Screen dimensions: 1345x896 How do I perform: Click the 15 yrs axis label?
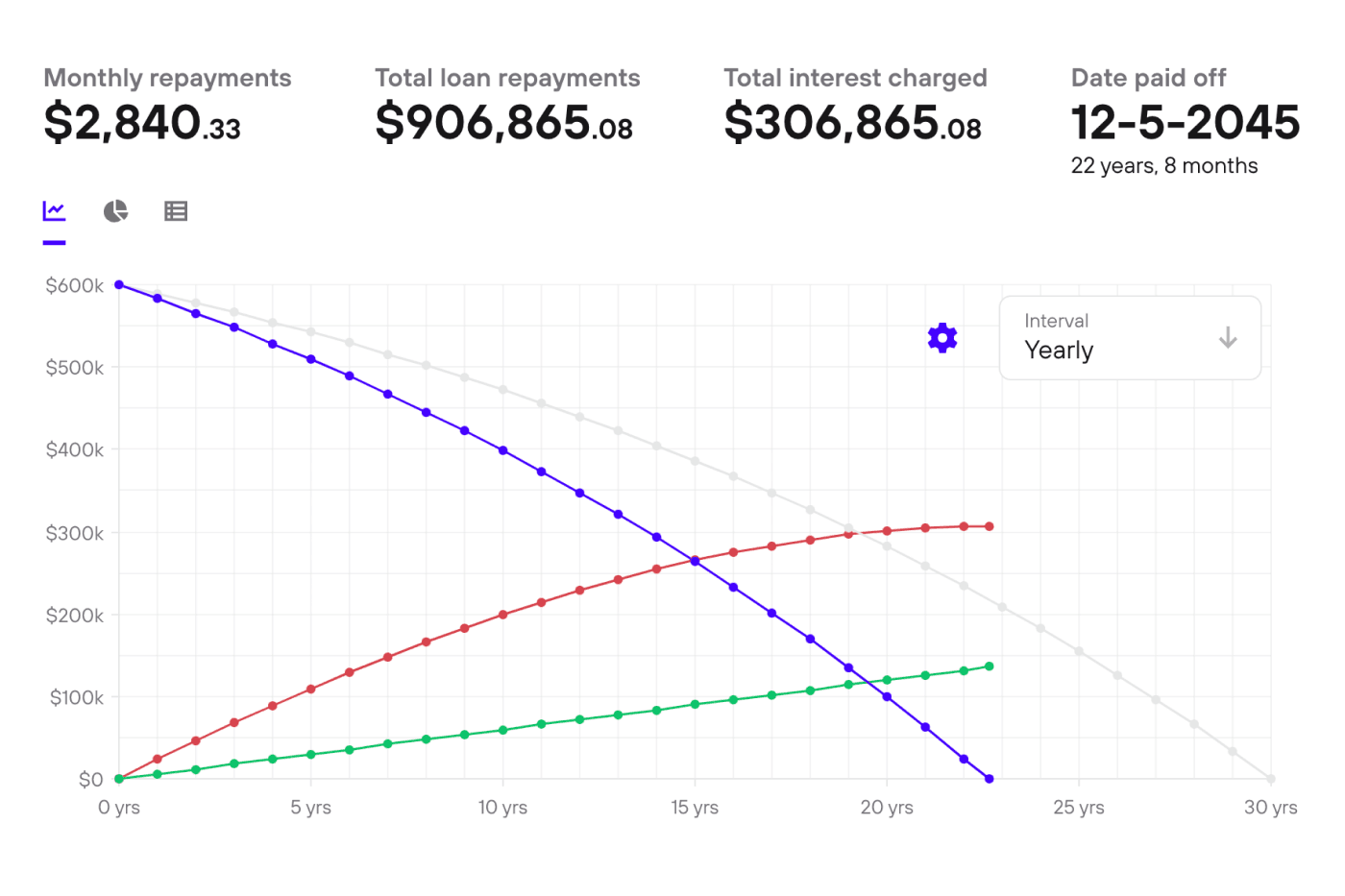coord(695,808)
